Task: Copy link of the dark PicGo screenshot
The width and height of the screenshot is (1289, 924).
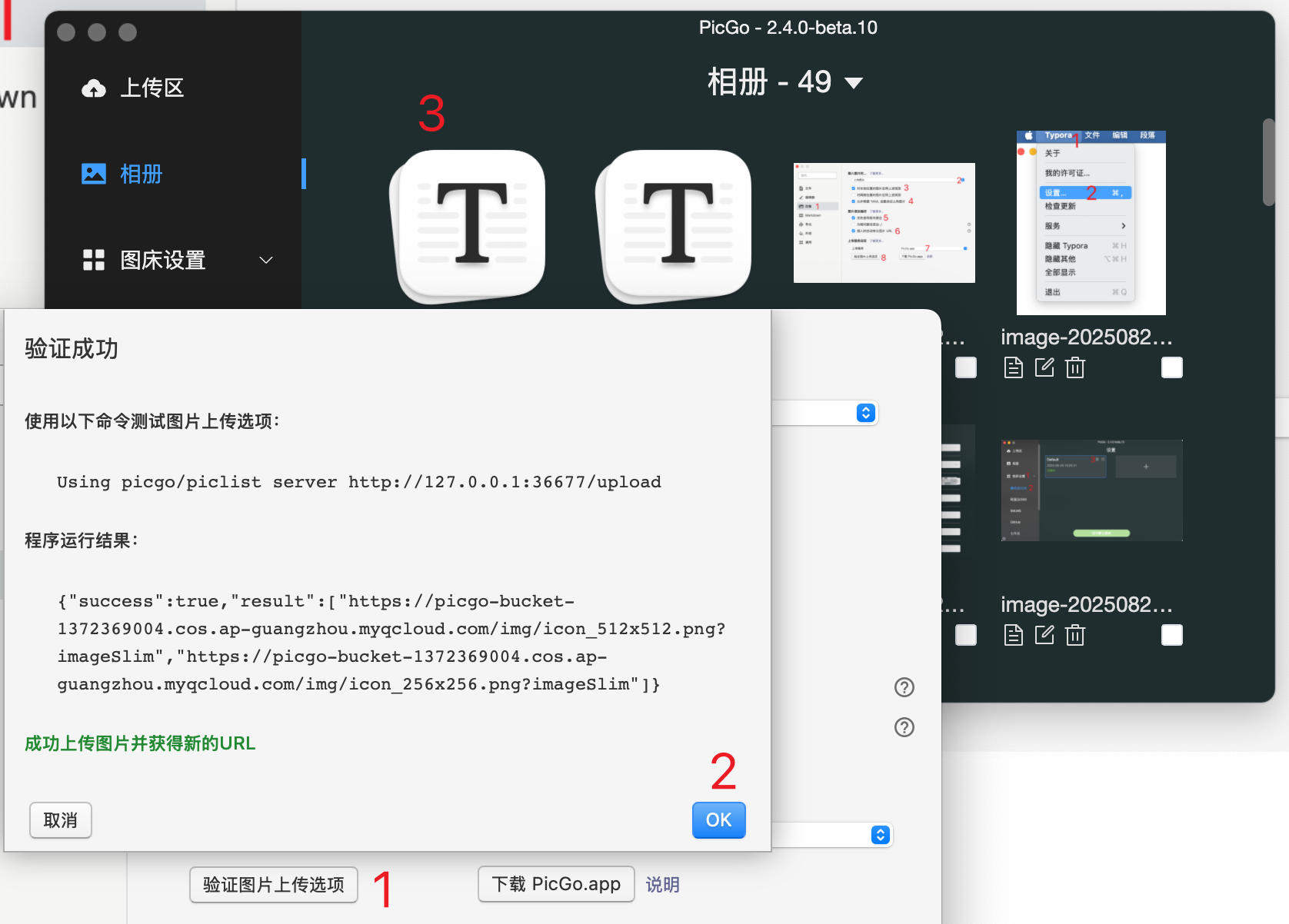Action: (1013, 635)
